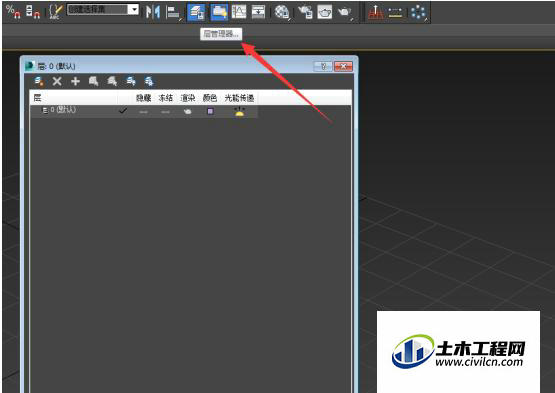Image resolution: width=555 pixels, height=393 pixels.
Task: Click the red axis pivot icon in toolbar
Action: (x=376, y=12)
